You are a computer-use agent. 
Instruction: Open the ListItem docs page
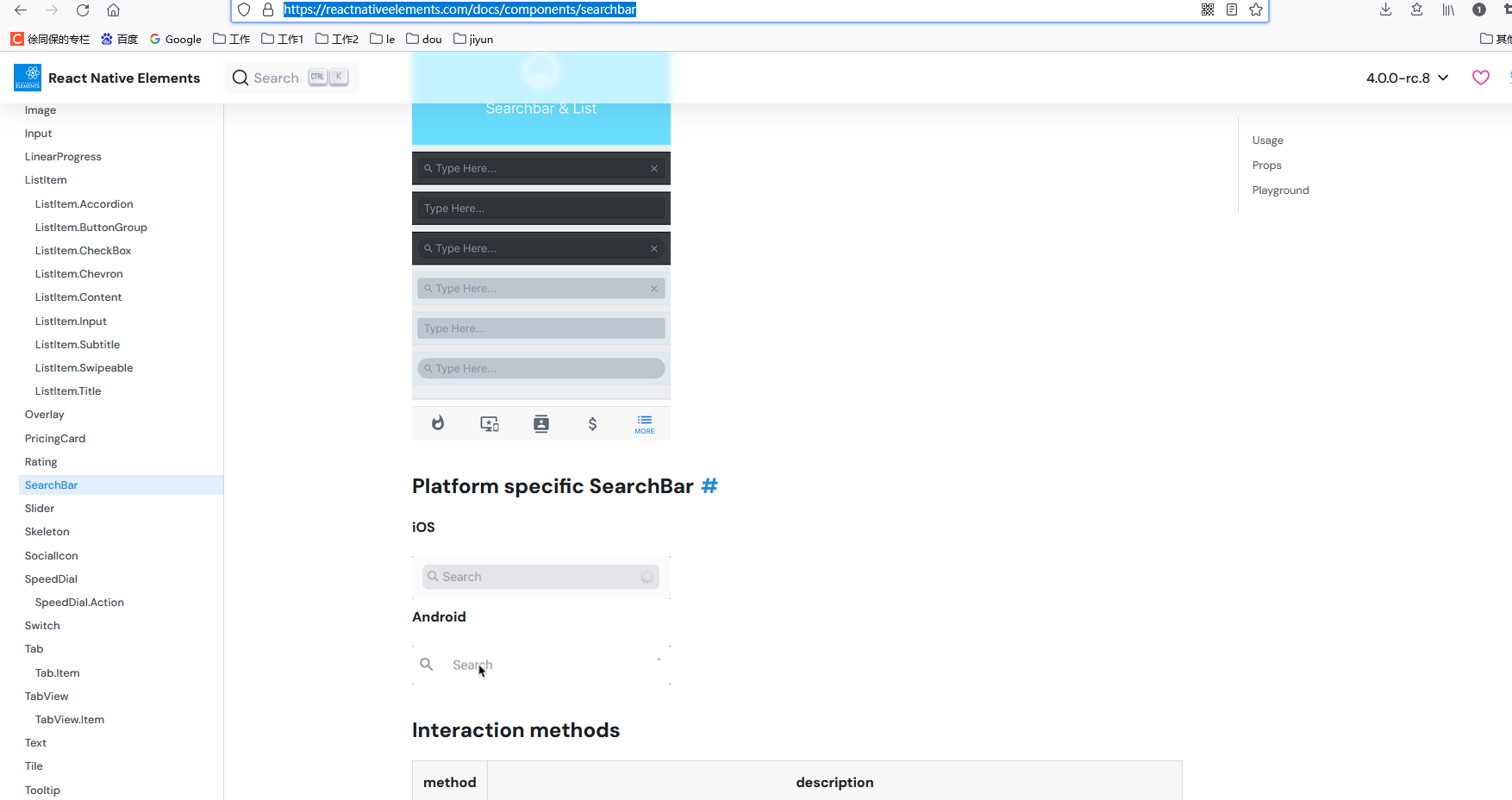coord(46,179)
